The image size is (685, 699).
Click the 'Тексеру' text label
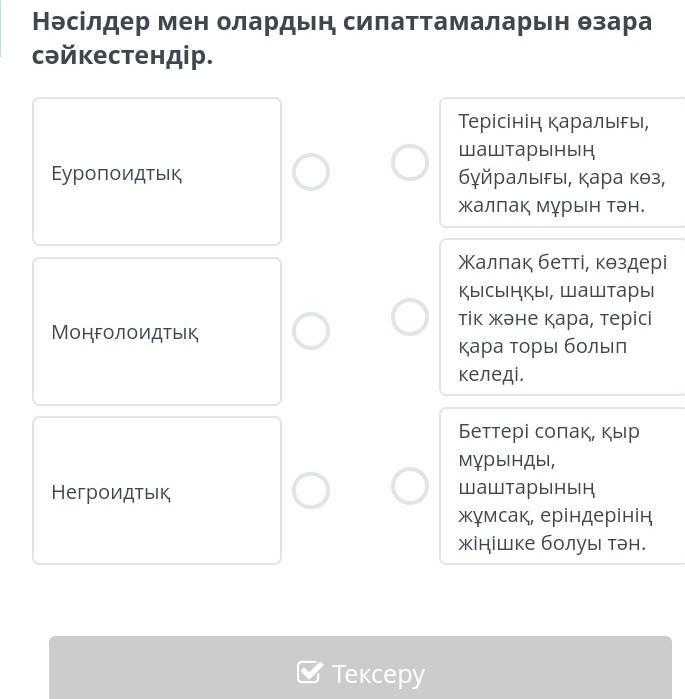pos(379,674)
